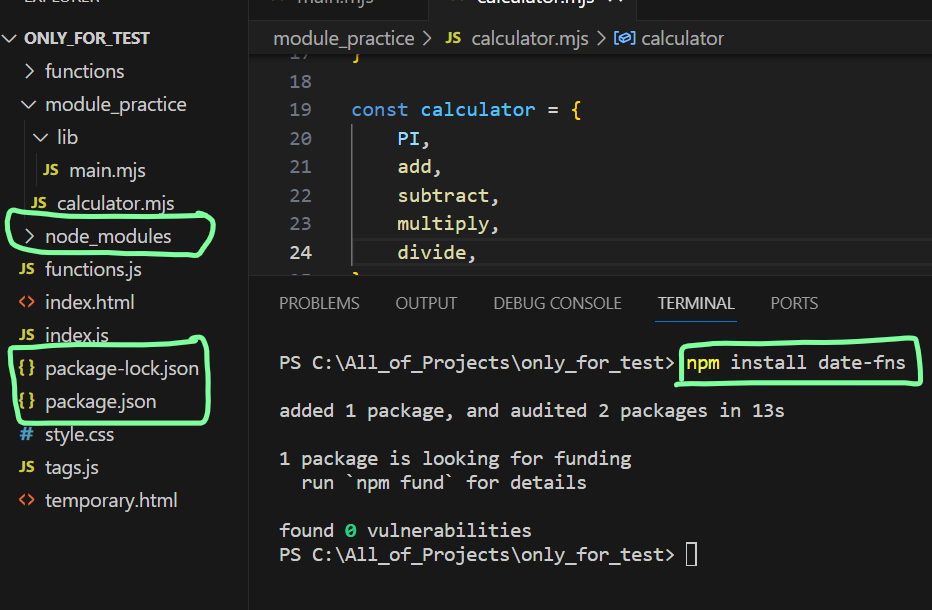Click the JS icon beside tags.js
This screenshot has height=610, width=932.
[x=27, y=467]
